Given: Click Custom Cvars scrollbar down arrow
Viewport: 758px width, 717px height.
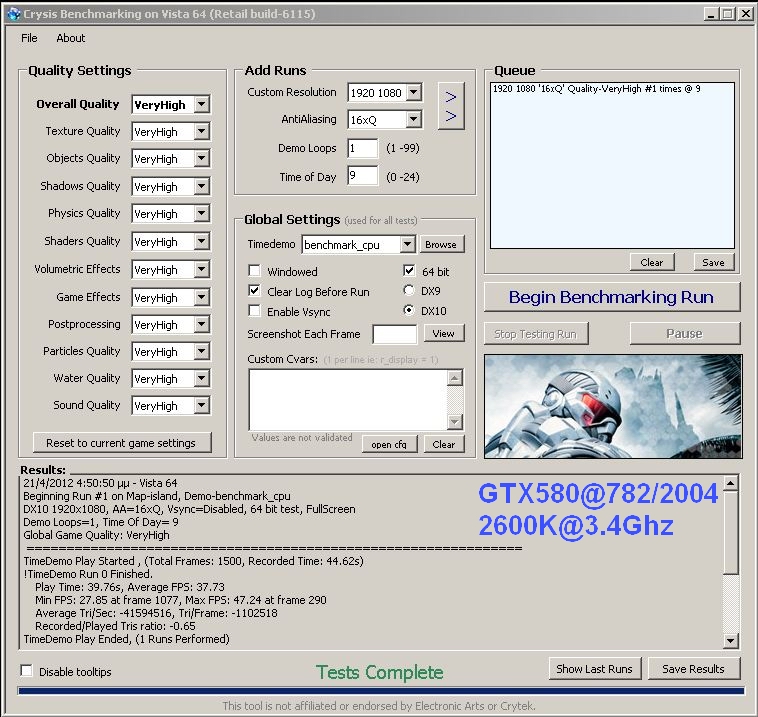Looking at the screenshot, I should 454,422.
